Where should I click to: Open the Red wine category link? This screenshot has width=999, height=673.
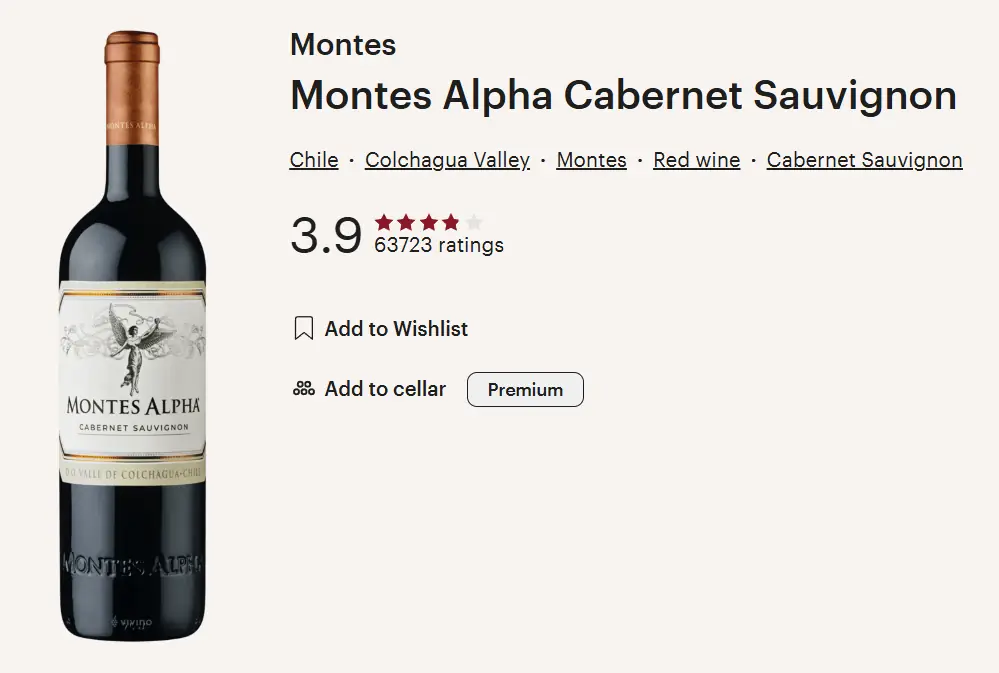[696, 160]
